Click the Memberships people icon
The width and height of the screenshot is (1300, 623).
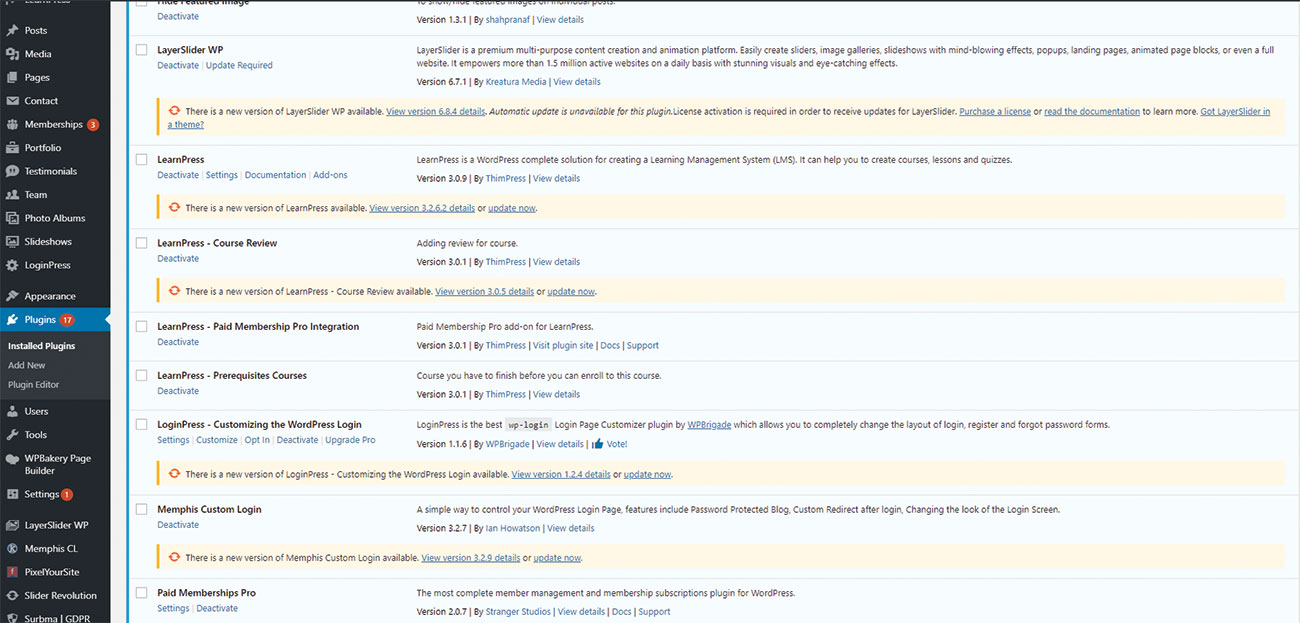click(x=12, y=125)
